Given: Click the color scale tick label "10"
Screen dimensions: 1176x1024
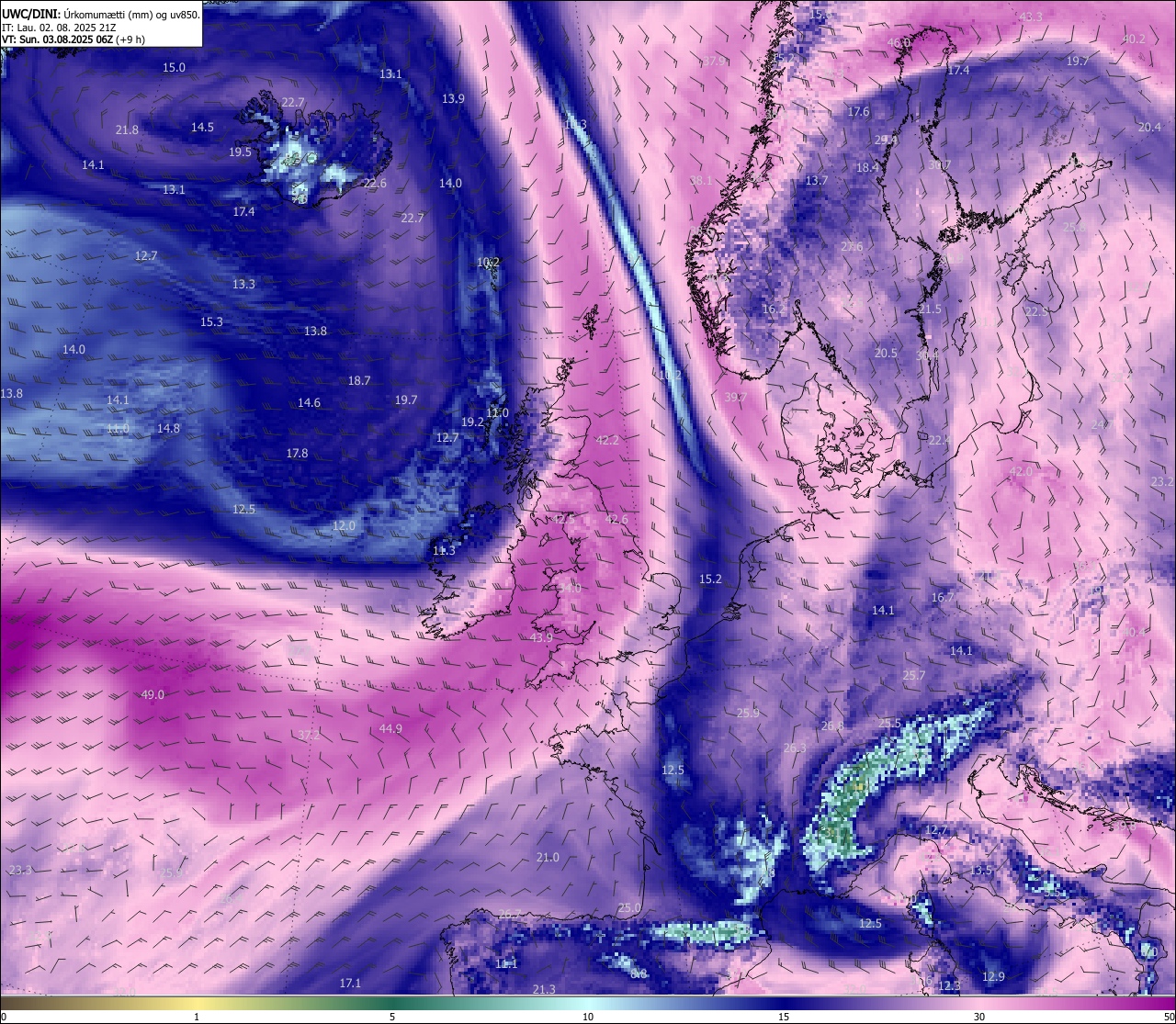Looking at the screenshot, I should tap(588, 1017).
